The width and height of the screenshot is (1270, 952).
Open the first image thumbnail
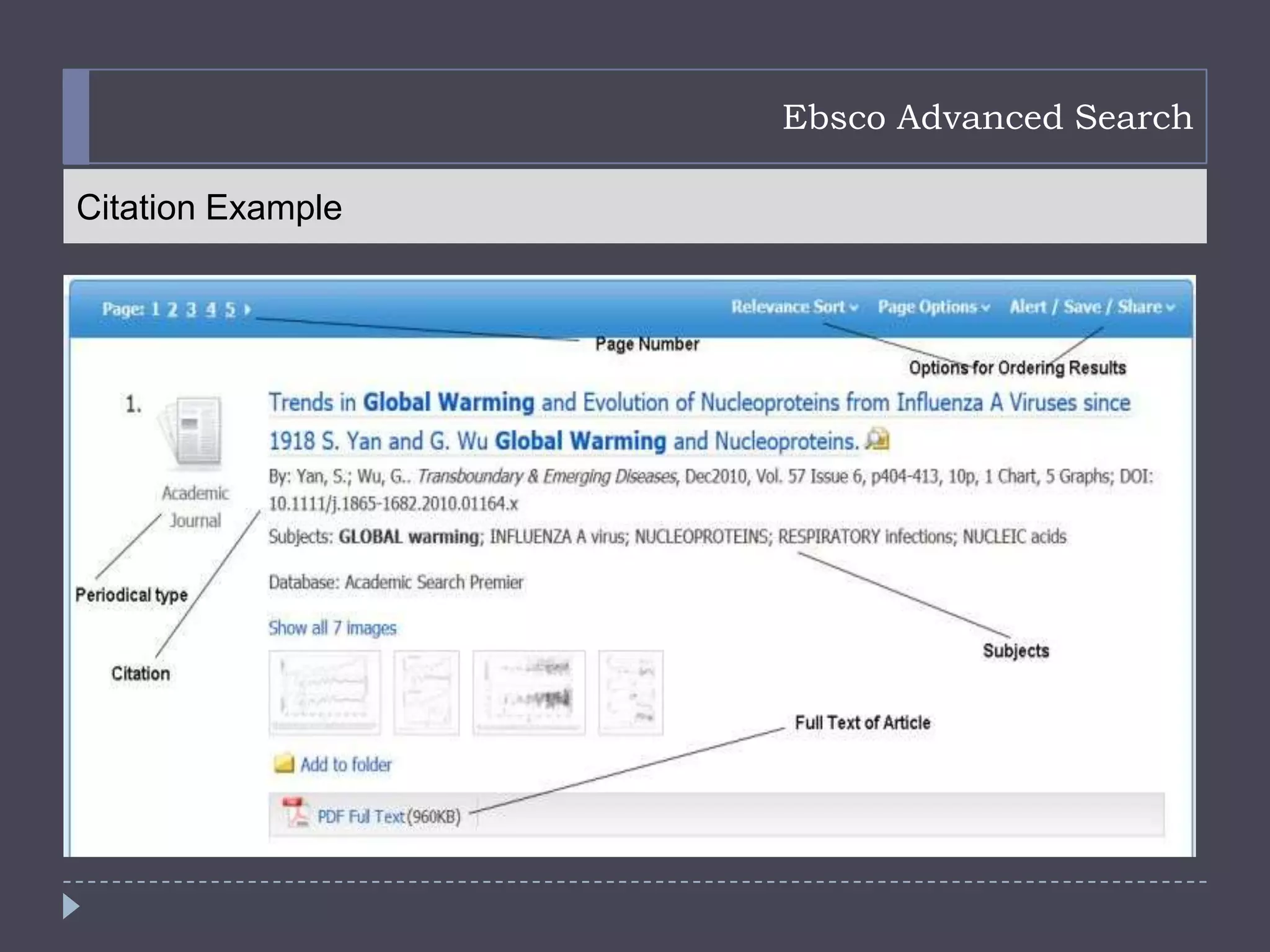pyautogui.click(x=325, y=692)
